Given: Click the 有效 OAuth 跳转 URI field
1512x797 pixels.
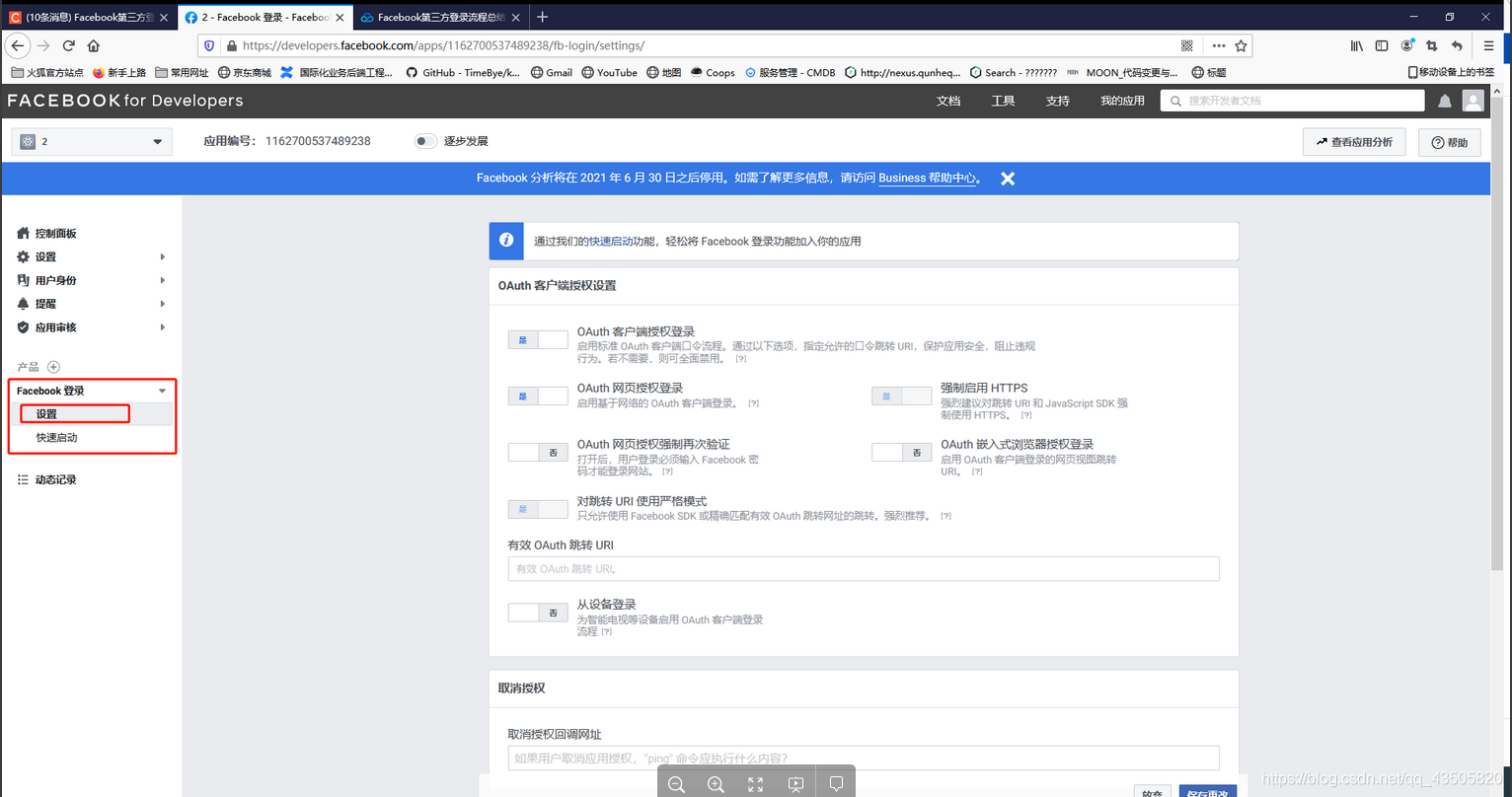Looking at the screenshot, I should point(864,569).
